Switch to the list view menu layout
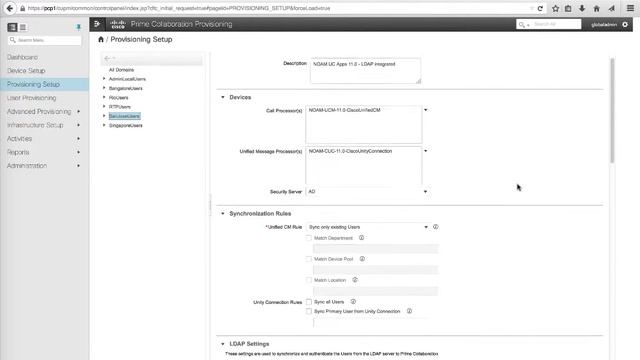 click(x=23, y=27)
